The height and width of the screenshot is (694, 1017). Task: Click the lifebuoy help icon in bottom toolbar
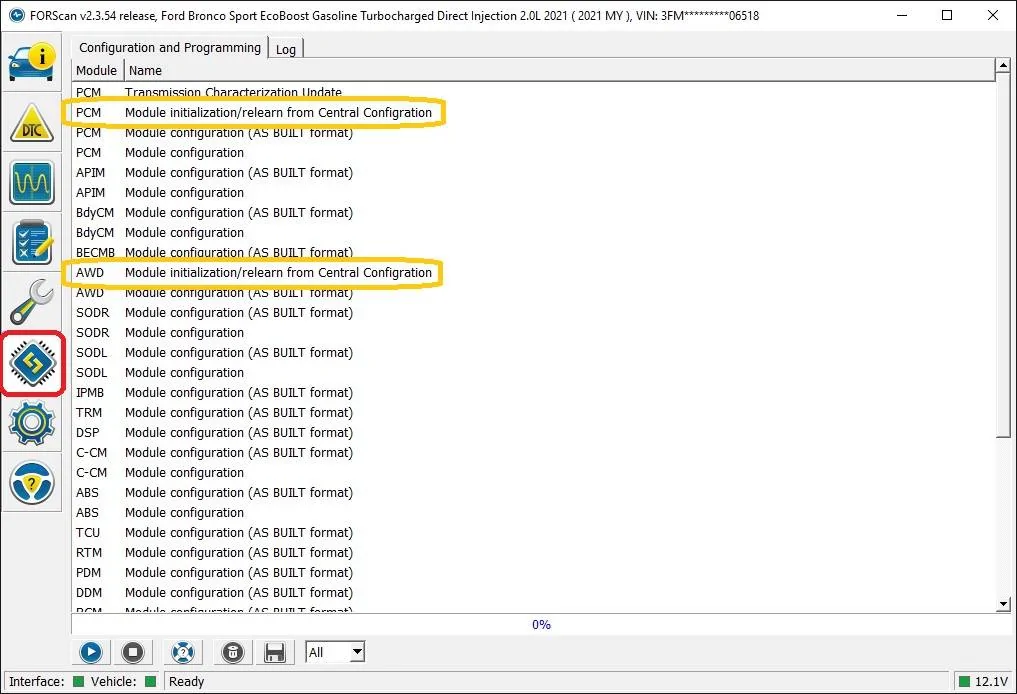pyautogui.click(x=181, y=653)
